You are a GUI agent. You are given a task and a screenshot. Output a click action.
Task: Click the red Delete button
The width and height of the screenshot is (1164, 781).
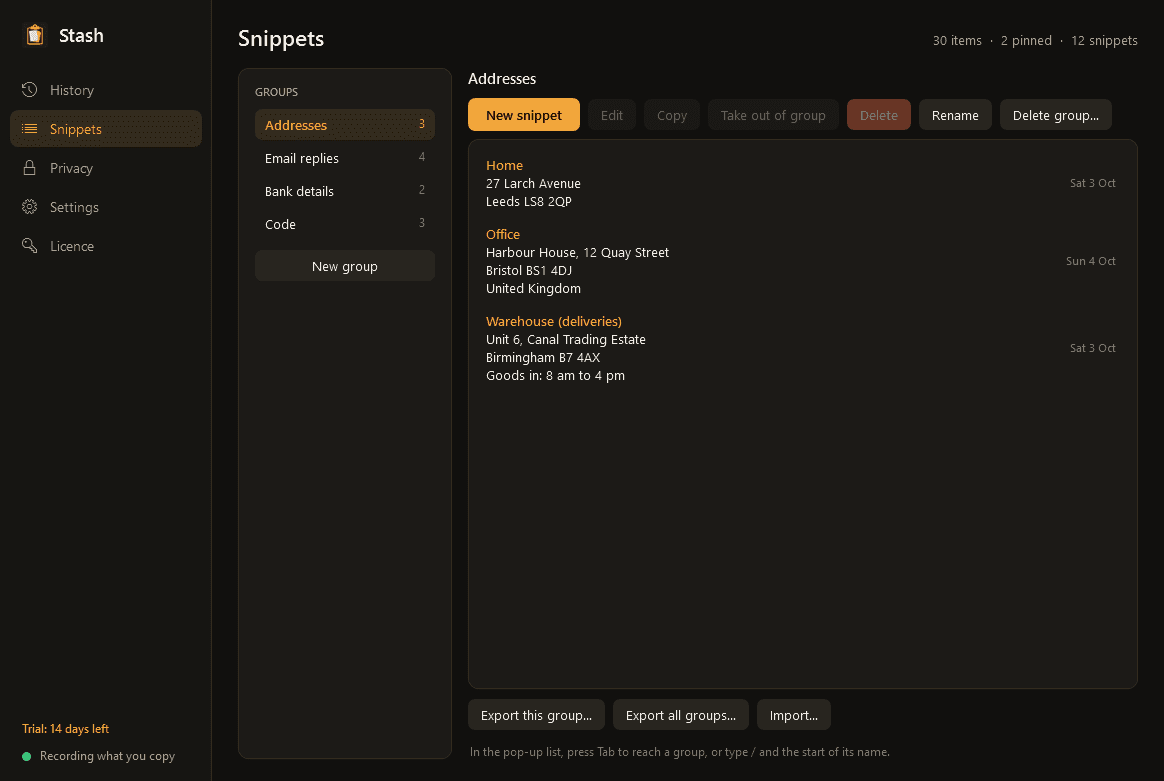click(x=878, y=115)
